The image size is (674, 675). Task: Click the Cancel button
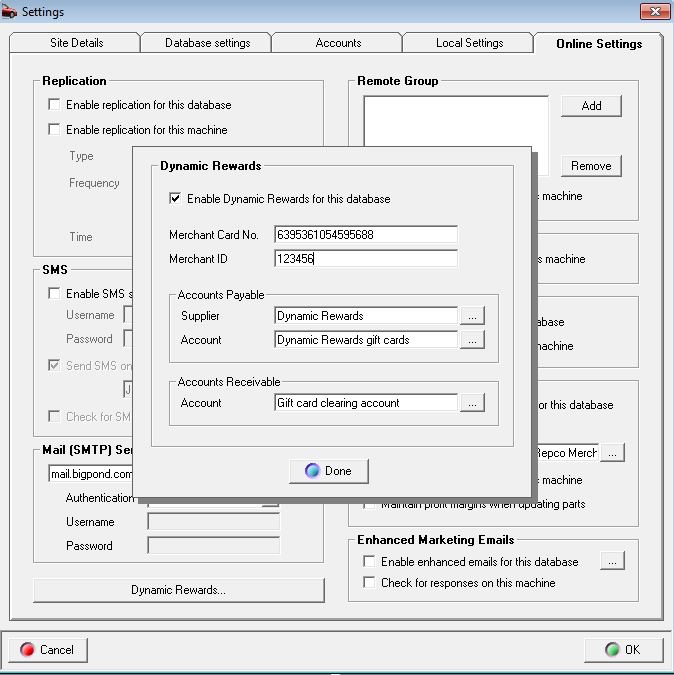coord(48,650)
